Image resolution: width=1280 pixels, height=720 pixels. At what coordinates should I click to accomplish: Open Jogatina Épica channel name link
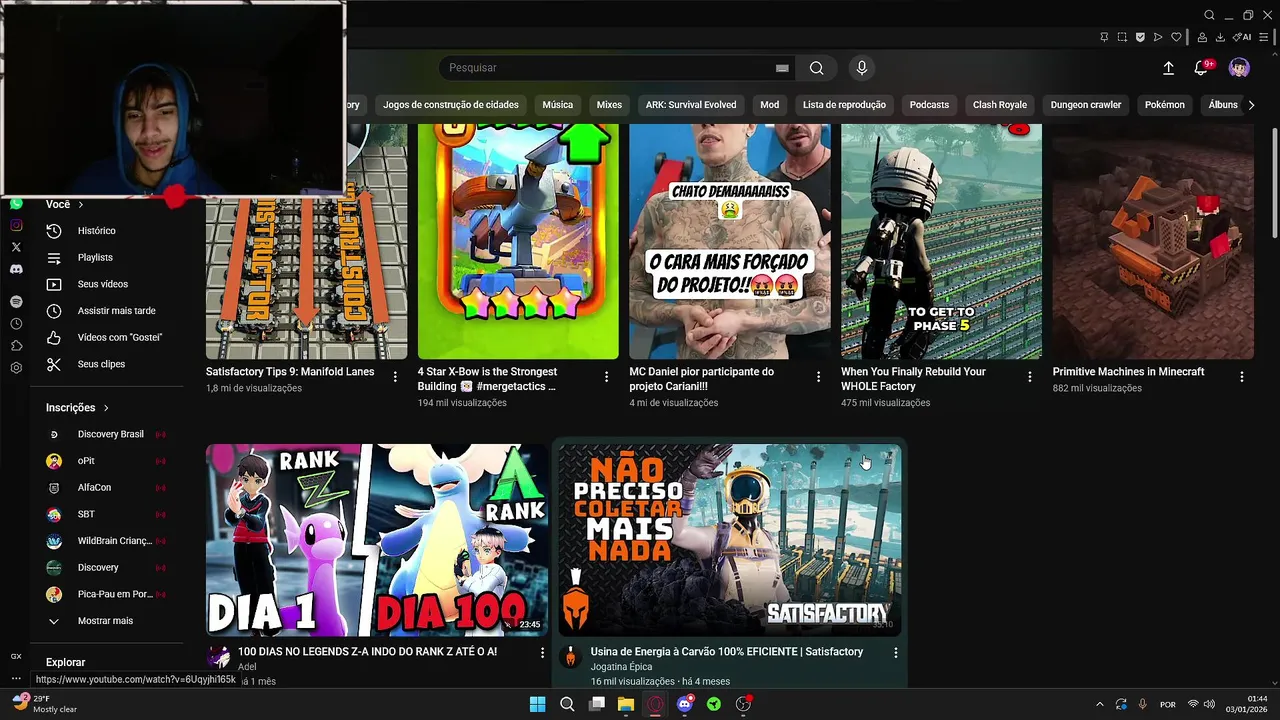(x=621, y=667)
